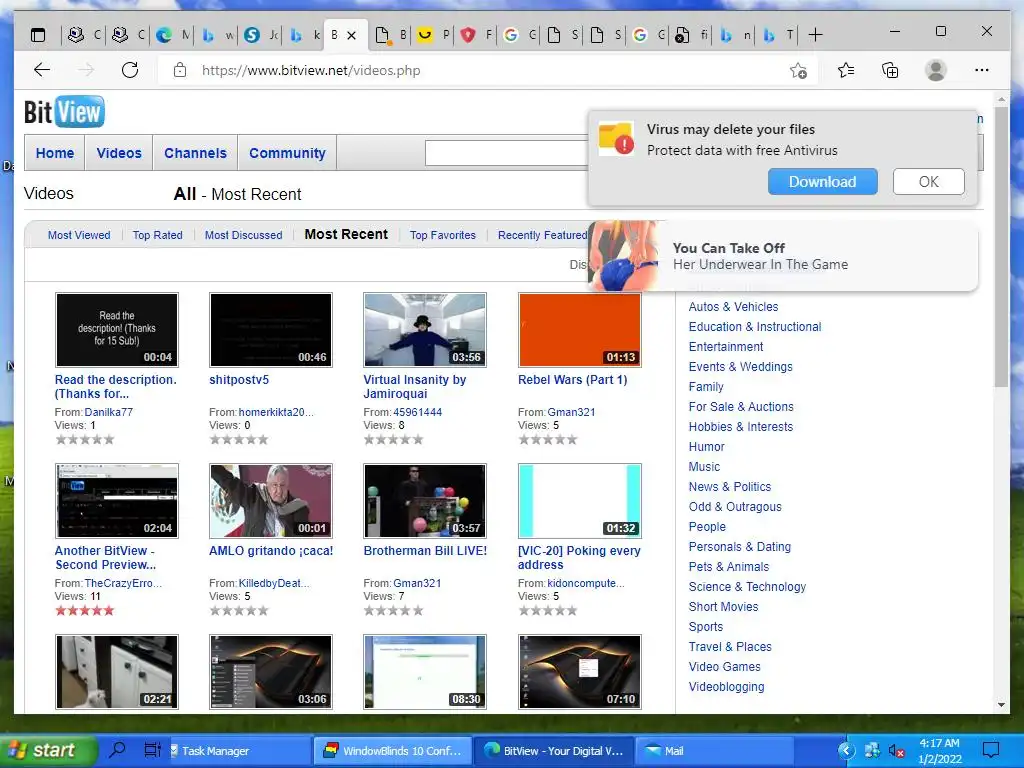
Task: Open the Education & Instructional category
Action: click(755, 327)
